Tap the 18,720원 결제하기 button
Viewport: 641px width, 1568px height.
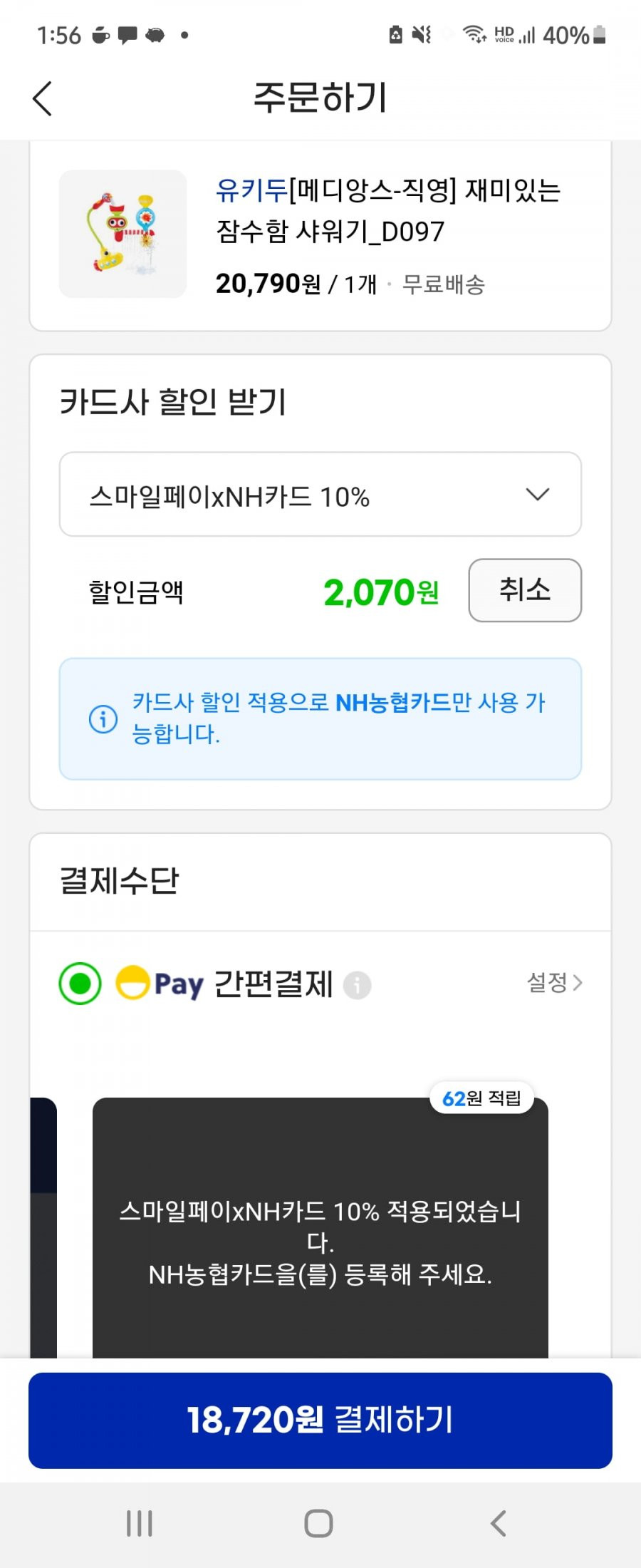tap(320, 1420)
